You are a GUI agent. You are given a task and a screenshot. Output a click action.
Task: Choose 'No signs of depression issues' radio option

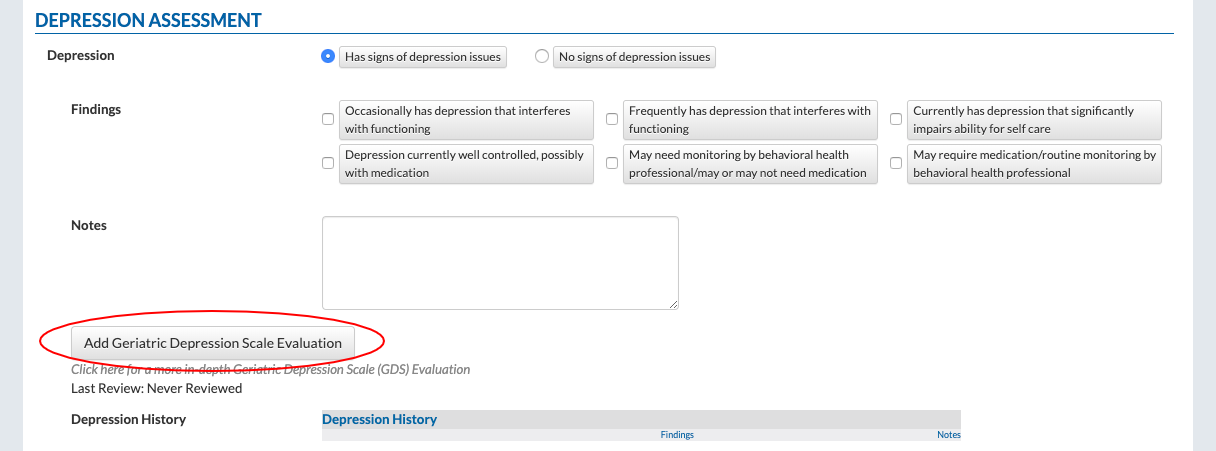(542, 57)
